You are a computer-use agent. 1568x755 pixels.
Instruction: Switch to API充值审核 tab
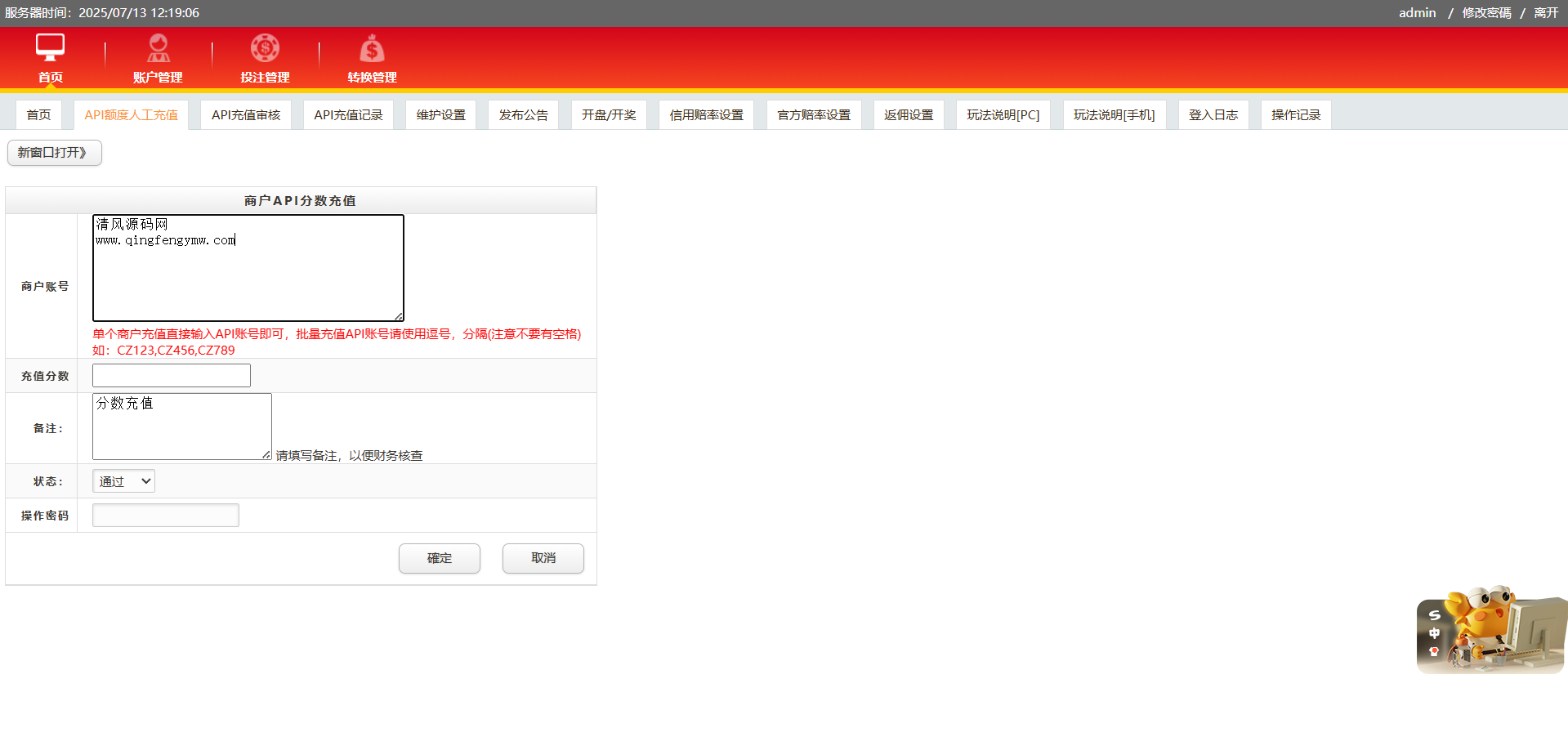click(246, 115)
